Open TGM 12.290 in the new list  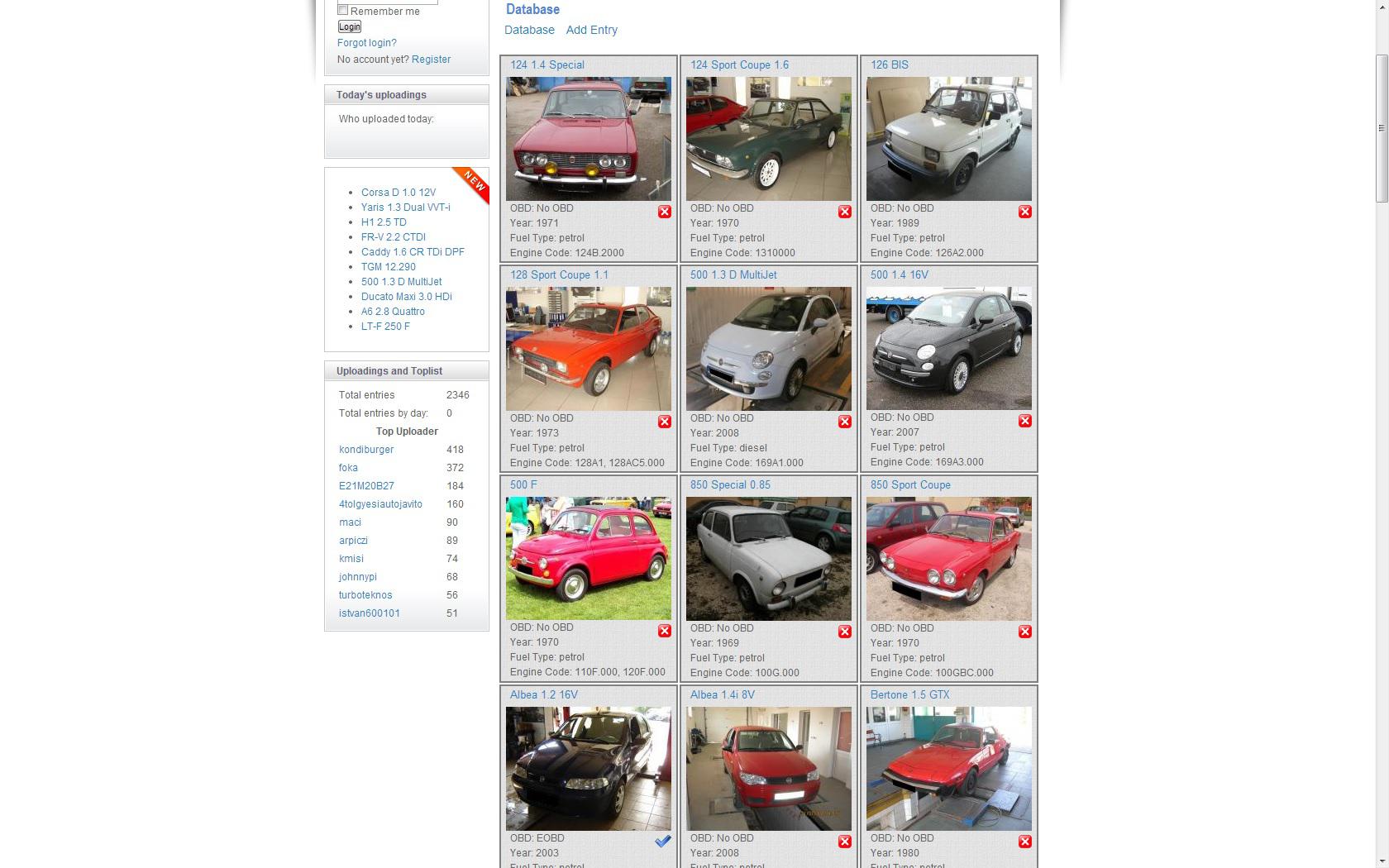click(389, 267)
